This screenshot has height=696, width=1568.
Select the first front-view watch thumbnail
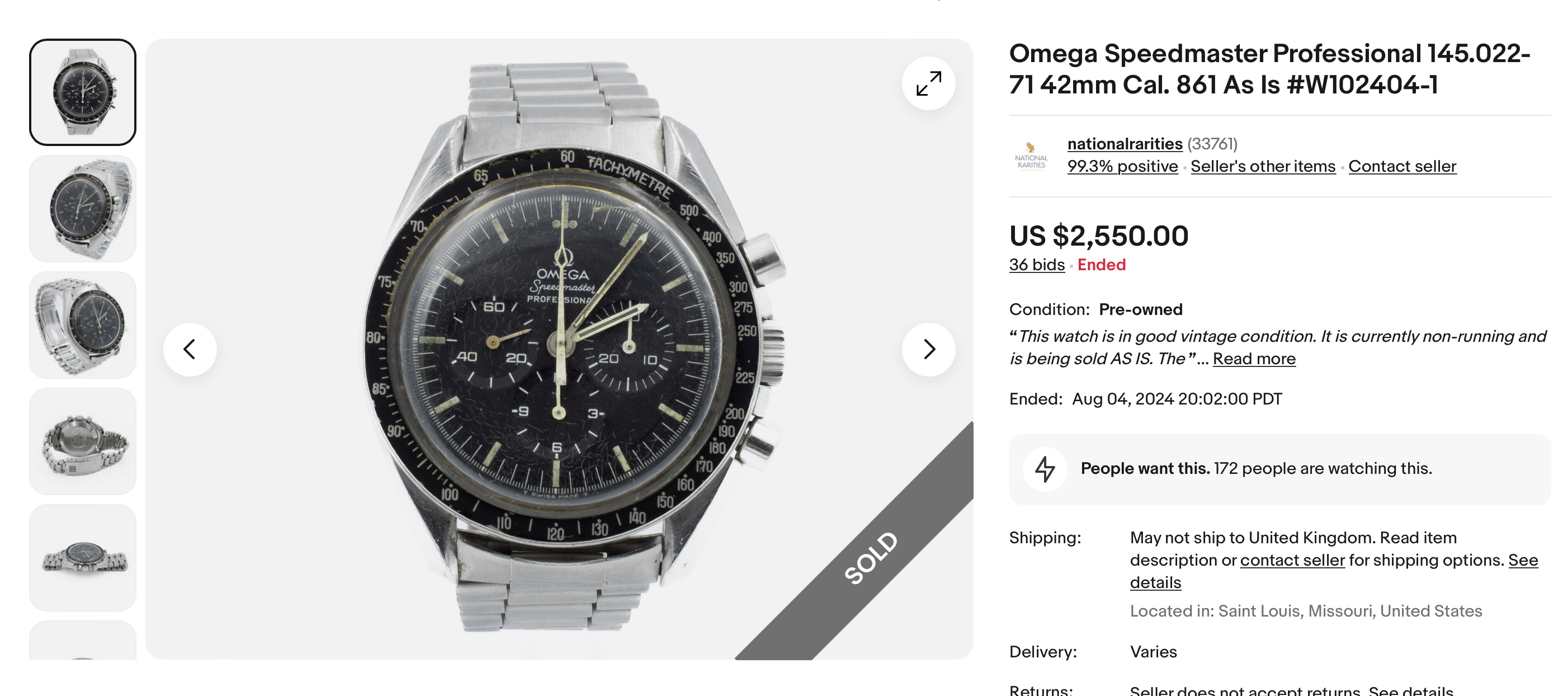click(83, 92)
